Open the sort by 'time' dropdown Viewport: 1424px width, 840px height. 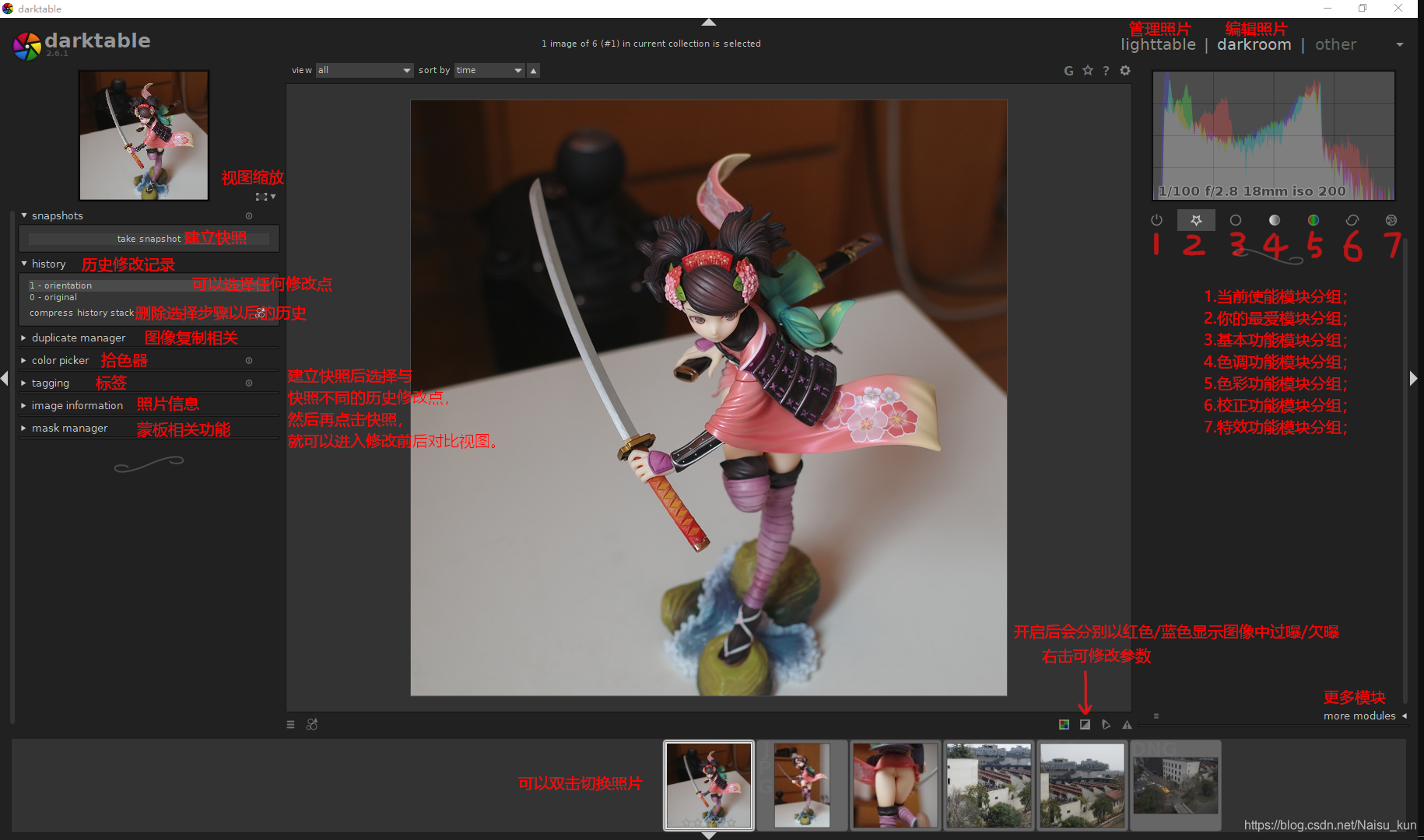tap(489, 70)
